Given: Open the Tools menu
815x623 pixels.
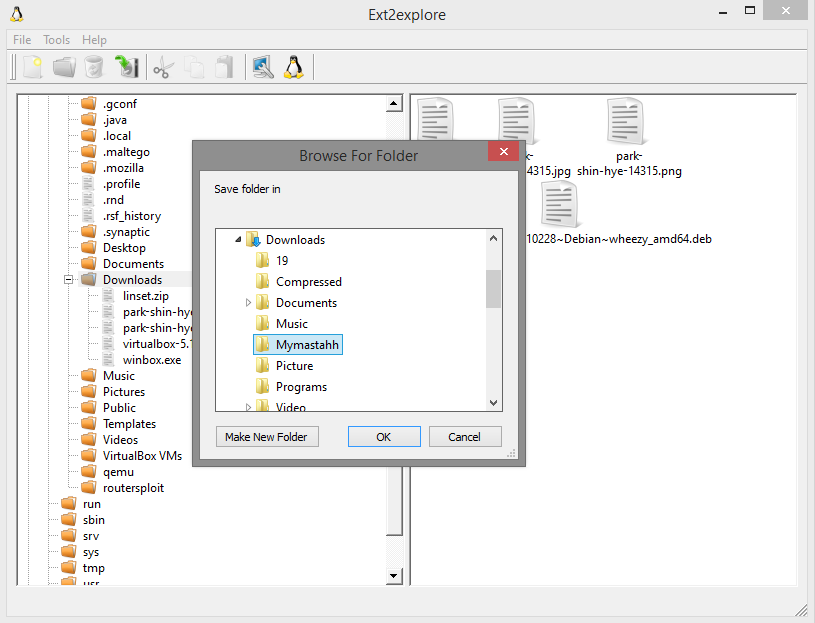Looking at the screenshot, I should click(56, 39).
